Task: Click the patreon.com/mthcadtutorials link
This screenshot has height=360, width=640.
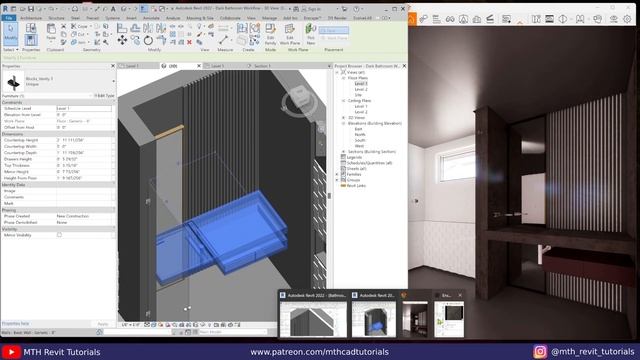Action: 319,352
